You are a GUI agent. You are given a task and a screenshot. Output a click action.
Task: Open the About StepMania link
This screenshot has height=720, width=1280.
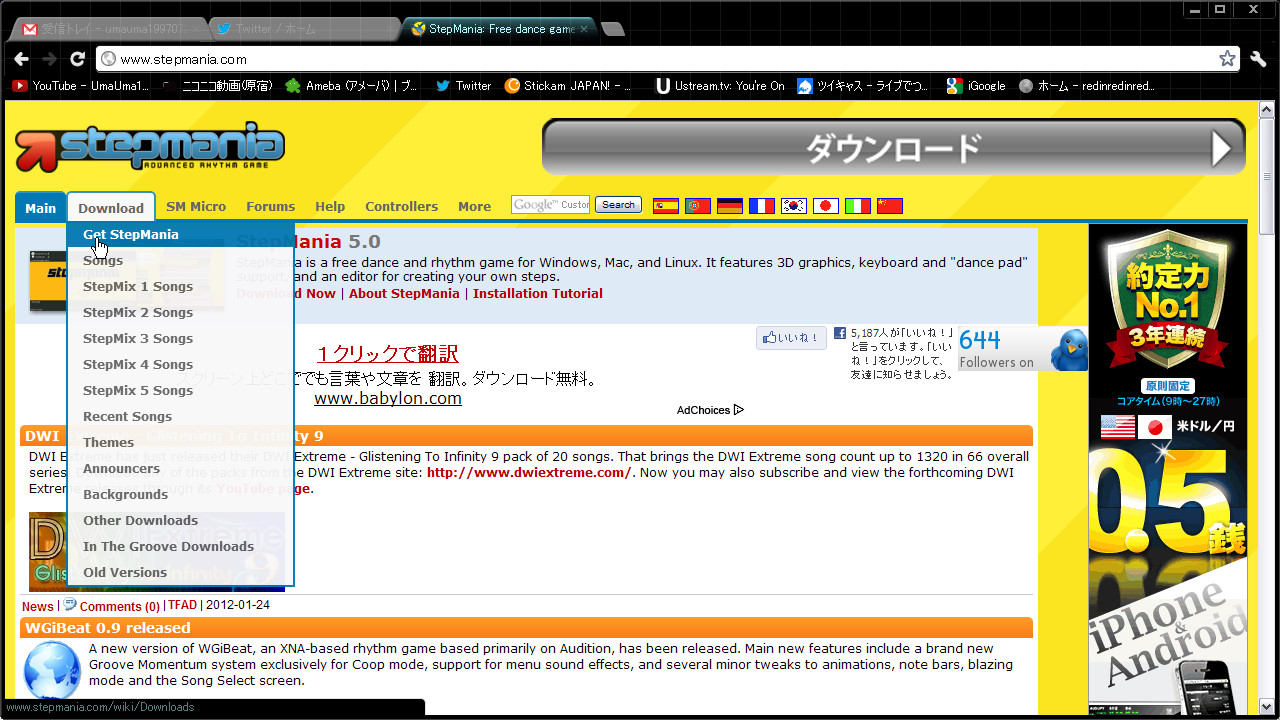404,294
